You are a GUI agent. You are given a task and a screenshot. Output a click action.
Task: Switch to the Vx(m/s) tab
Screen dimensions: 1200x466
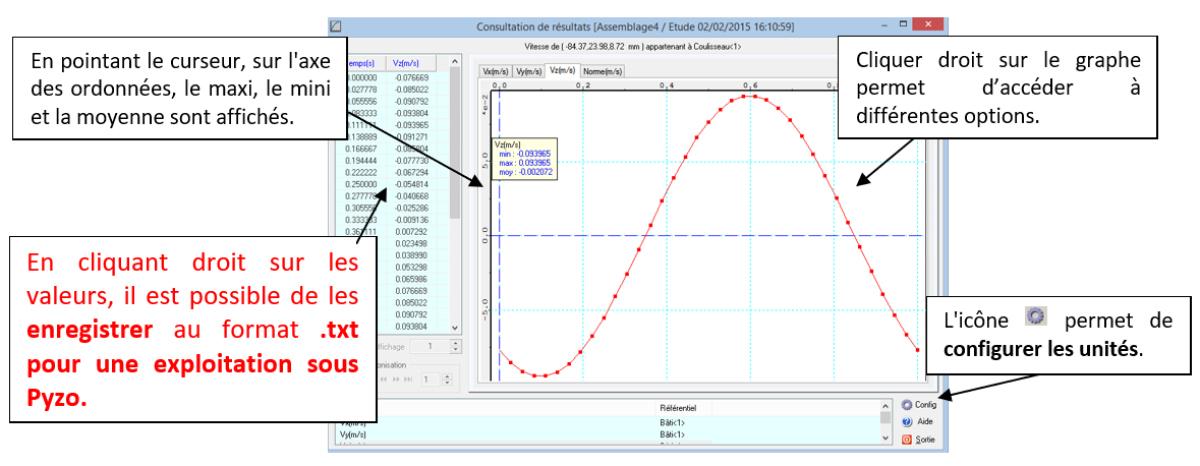(x=495, y=71)
